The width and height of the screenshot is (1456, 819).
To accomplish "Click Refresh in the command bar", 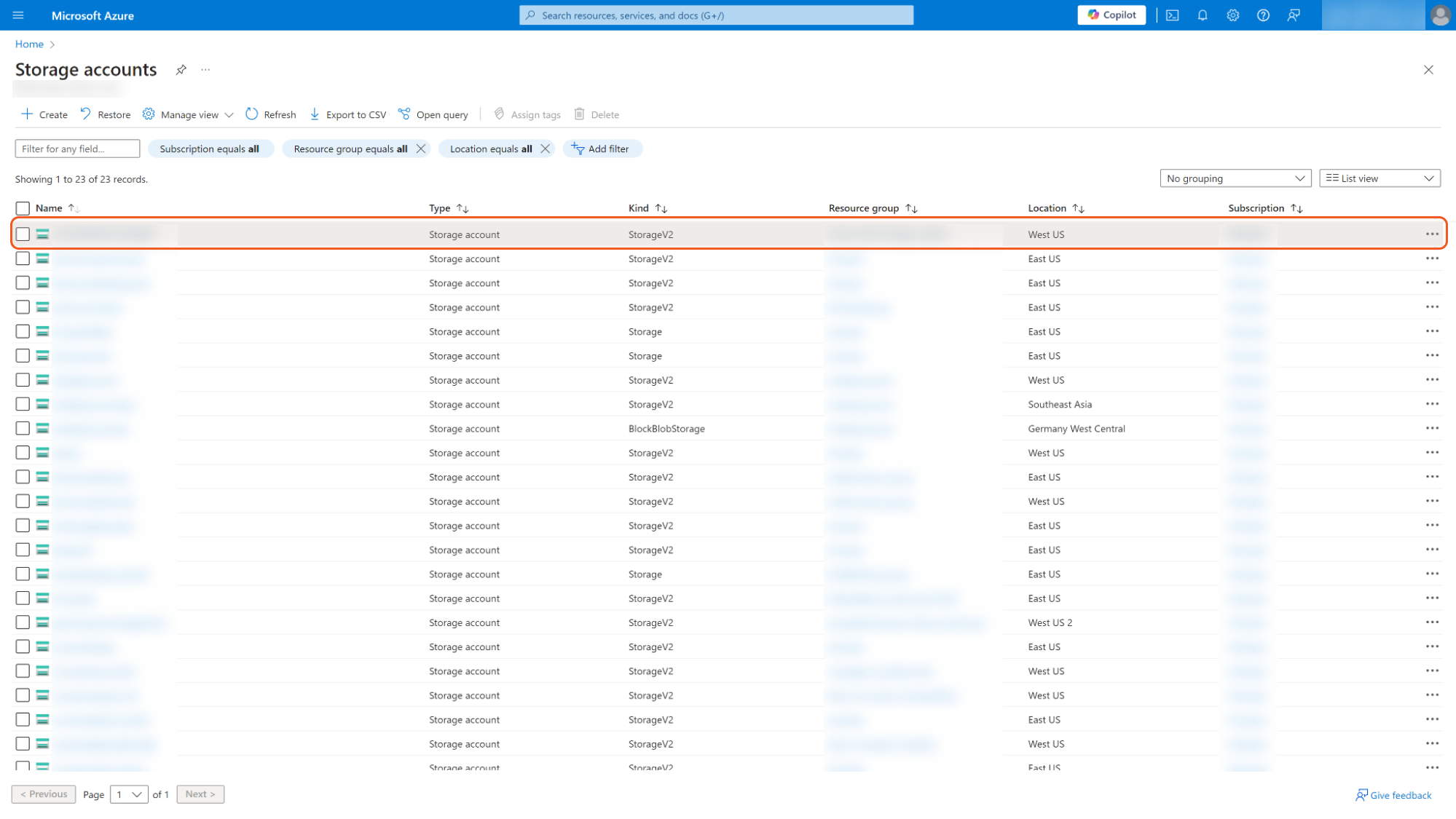I will pos(271,114).
